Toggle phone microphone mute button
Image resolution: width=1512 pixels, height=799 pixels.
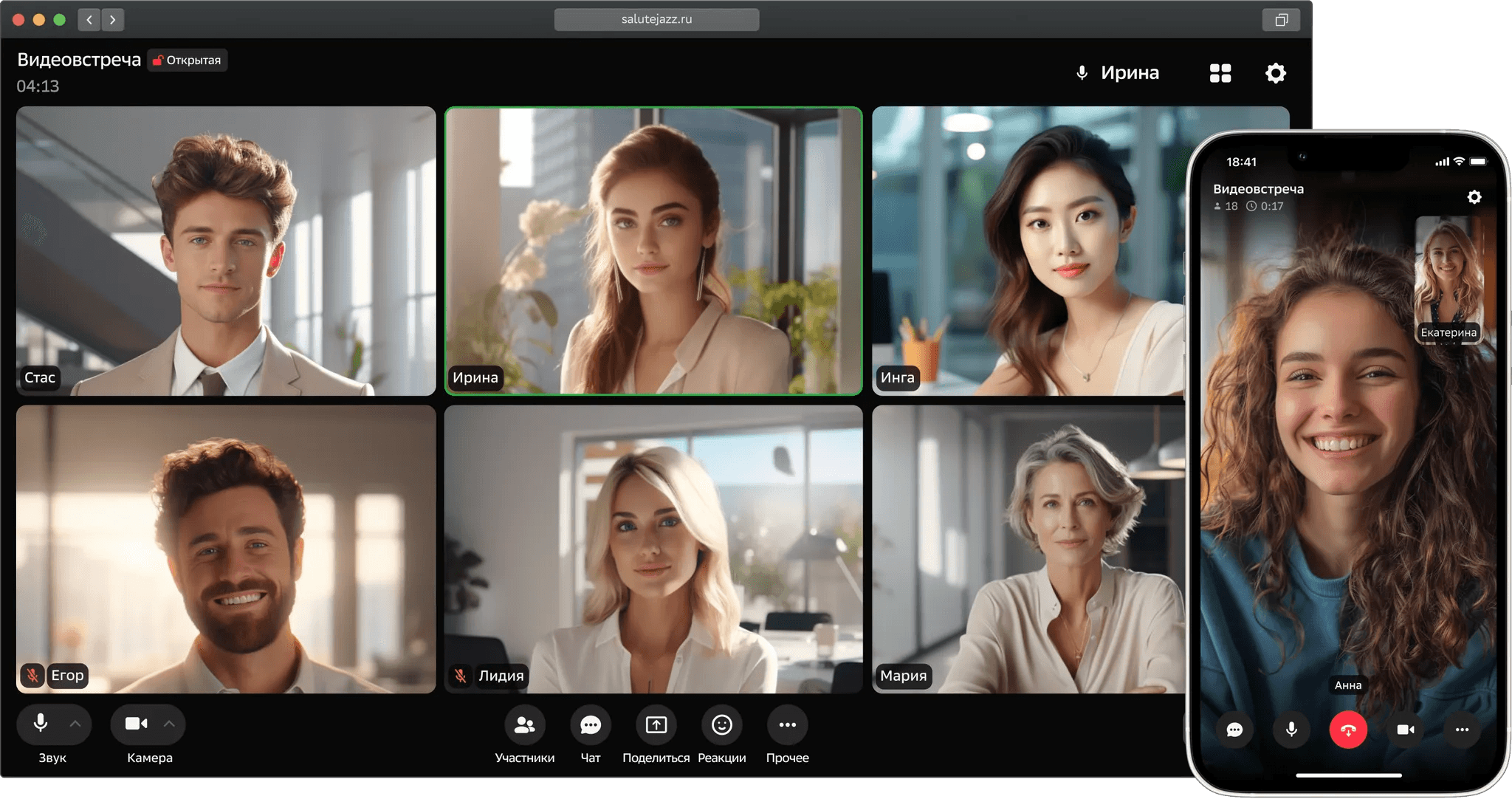click(1291, 730)
